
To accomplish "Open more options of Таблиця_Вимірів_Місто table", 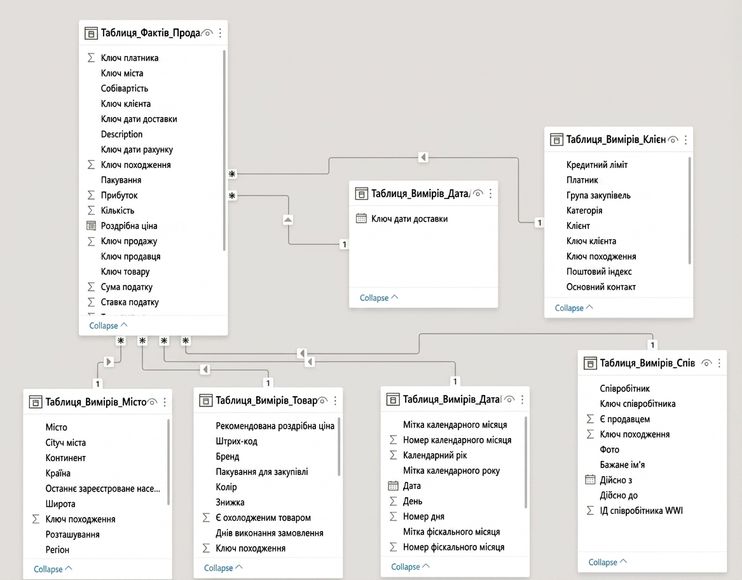I will [165, 402].
